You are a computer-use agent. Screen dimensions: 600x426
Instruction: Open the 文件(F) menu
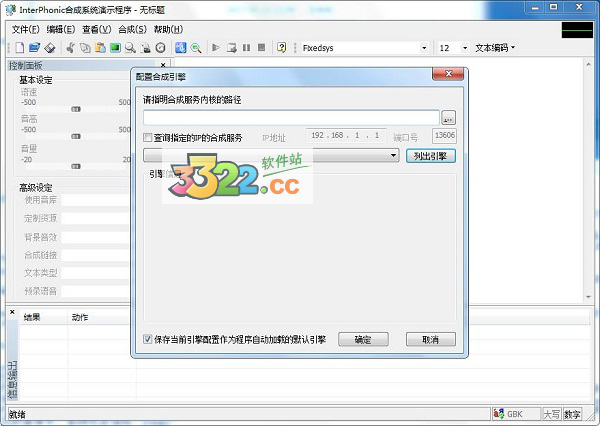[x=26, y=29]
